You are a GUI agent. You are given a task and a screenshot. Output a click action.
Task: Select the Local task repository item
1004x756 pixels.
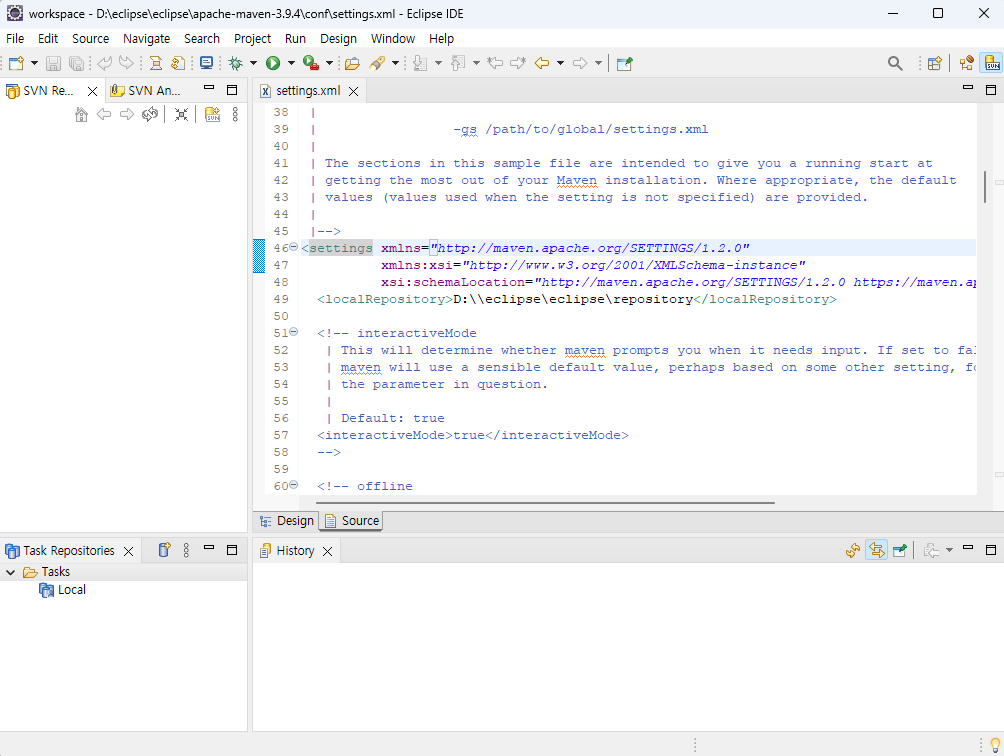coord(63,590)
